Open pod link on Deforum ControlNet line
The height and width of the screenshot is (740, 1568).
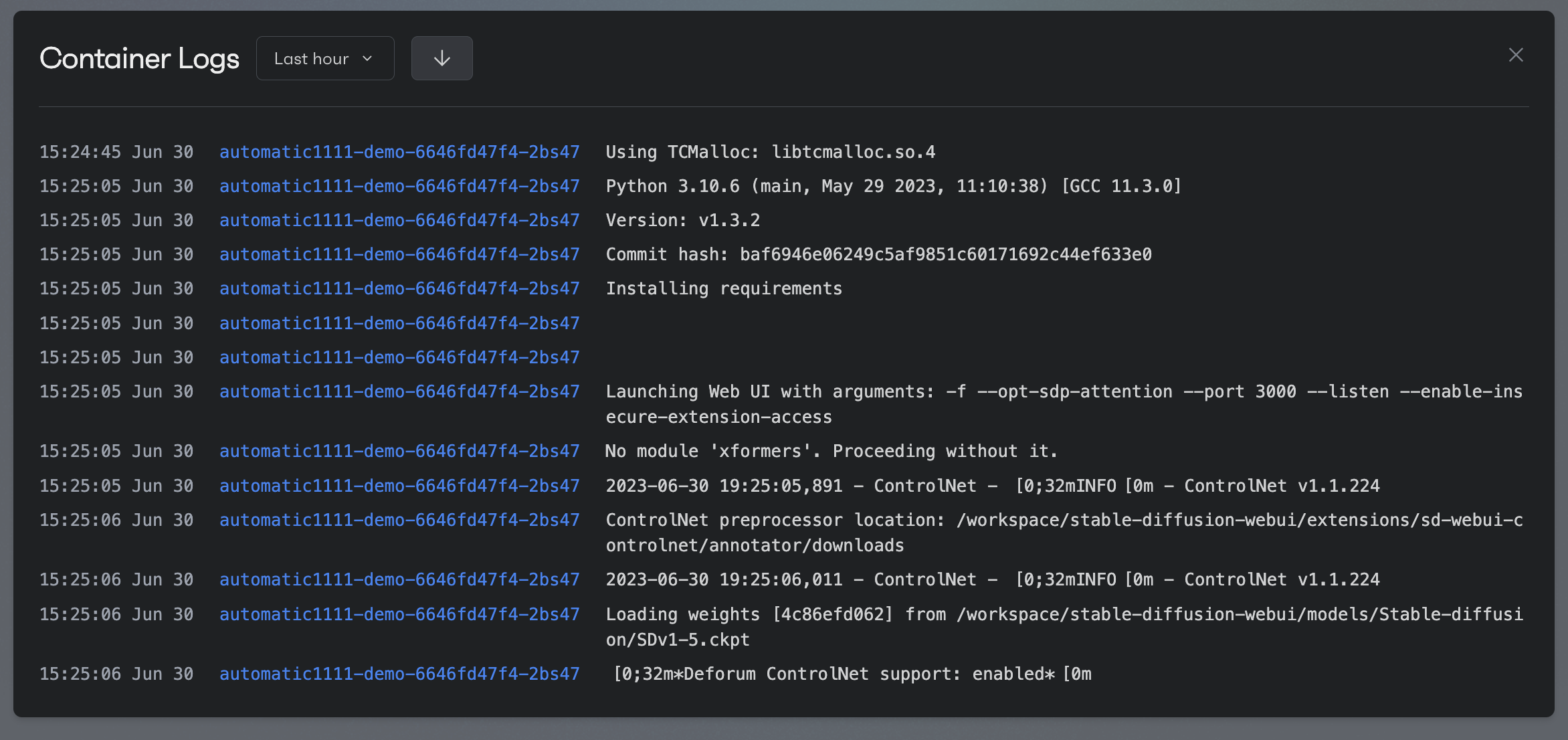pyautogui.click(x=399, y=674)
